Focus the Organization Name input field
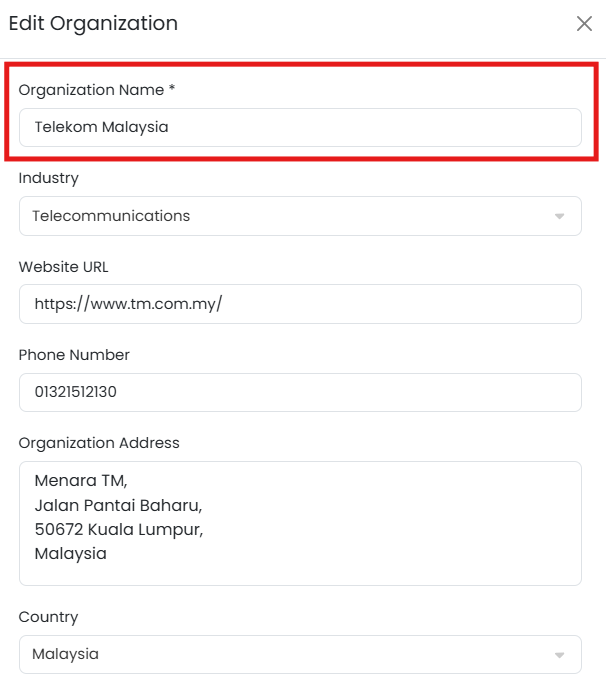The height and width of the screenshot is (681, 606). pyautogui.click(x=300, y=128)
